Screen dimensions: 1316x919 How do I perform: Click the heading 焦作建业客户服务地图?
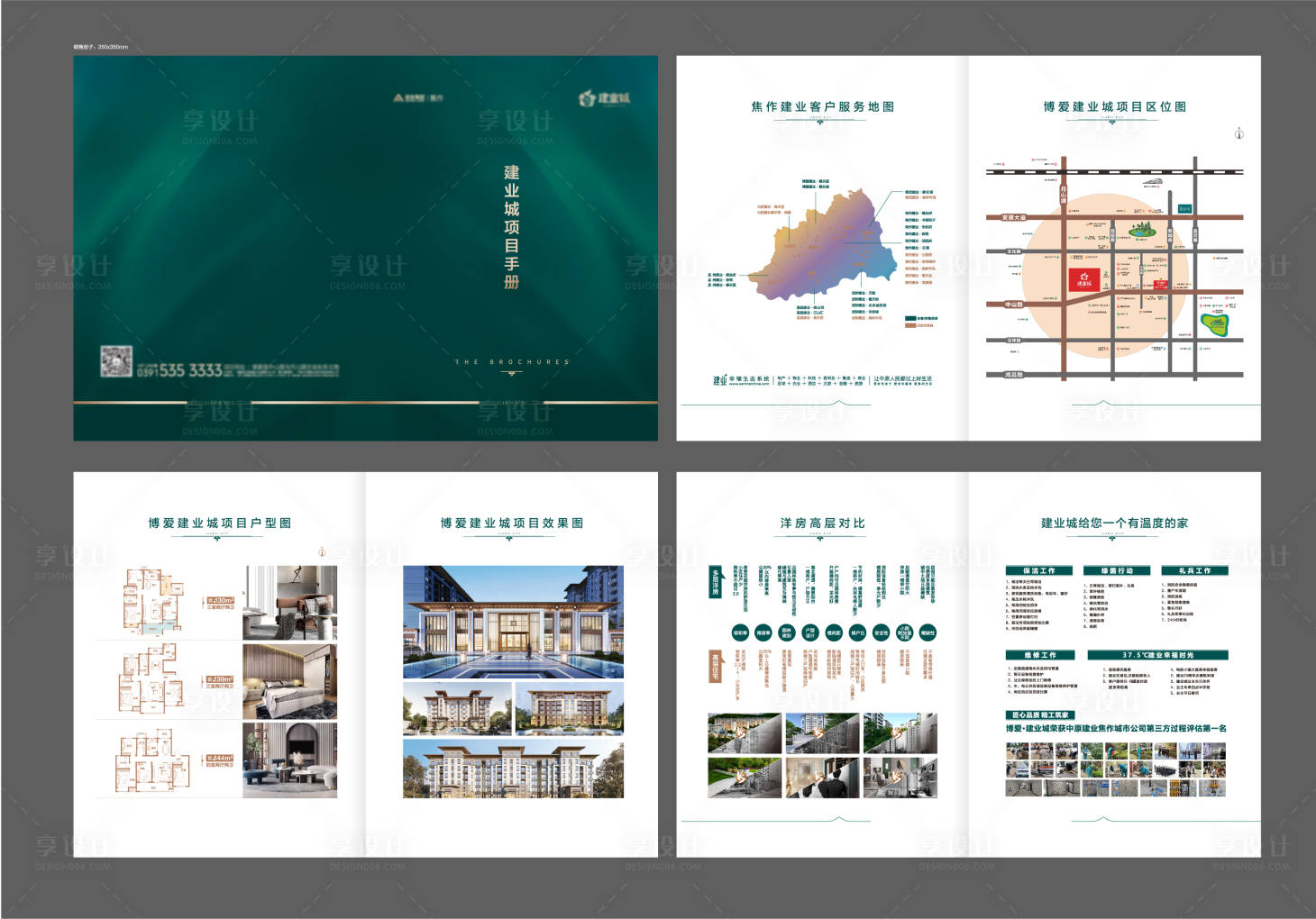click(822, 106)
